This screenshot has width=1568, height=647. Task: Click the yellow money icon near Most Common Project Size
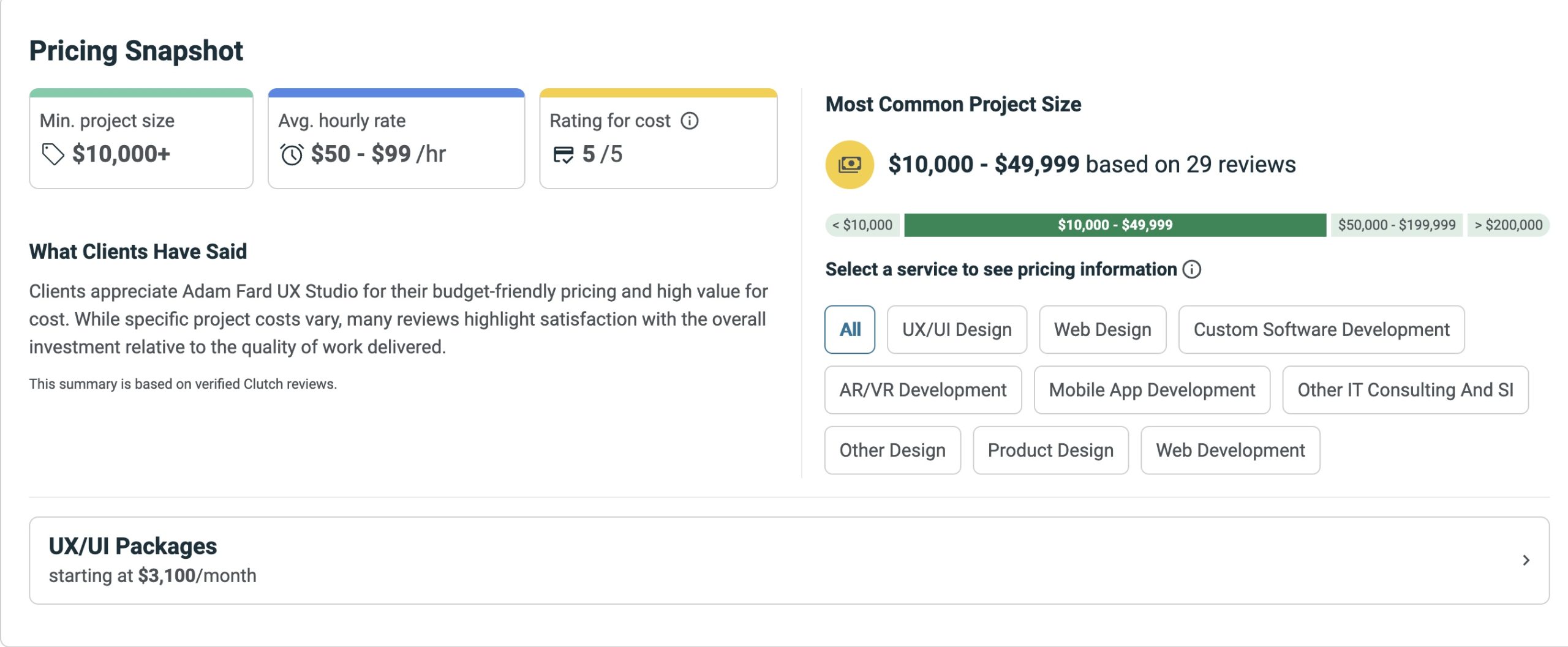click(x=850, y=163)
